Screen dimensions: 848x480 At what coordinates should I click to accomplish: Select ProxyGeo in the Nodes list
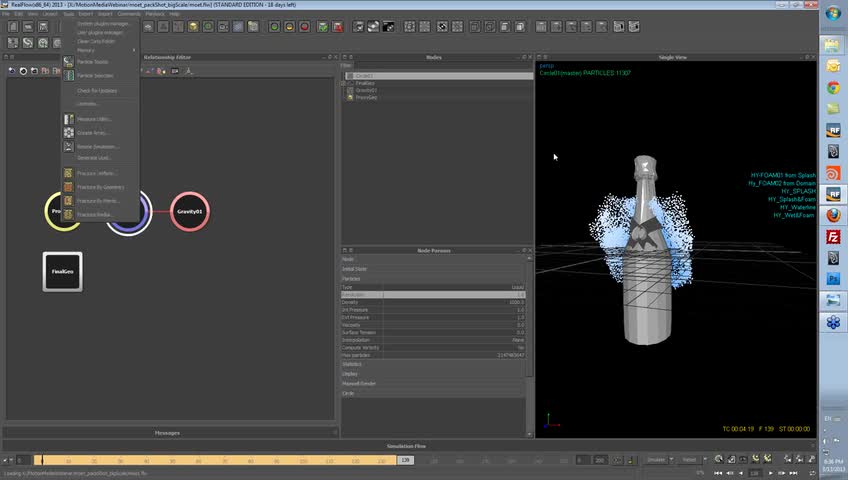[366, 97]
